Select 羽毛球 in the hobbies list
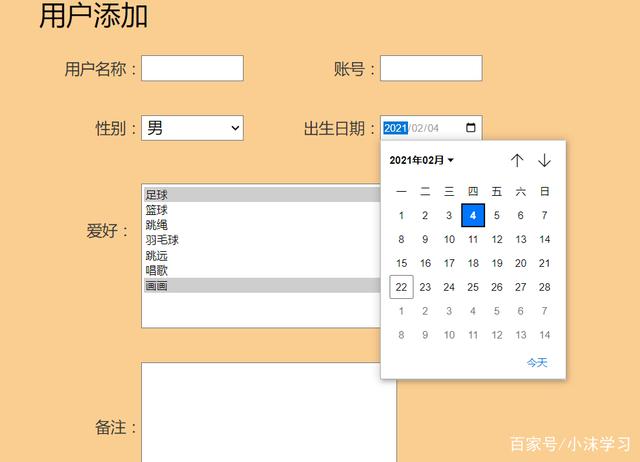Viewport: 640px width, 462px height. point(262,240)
